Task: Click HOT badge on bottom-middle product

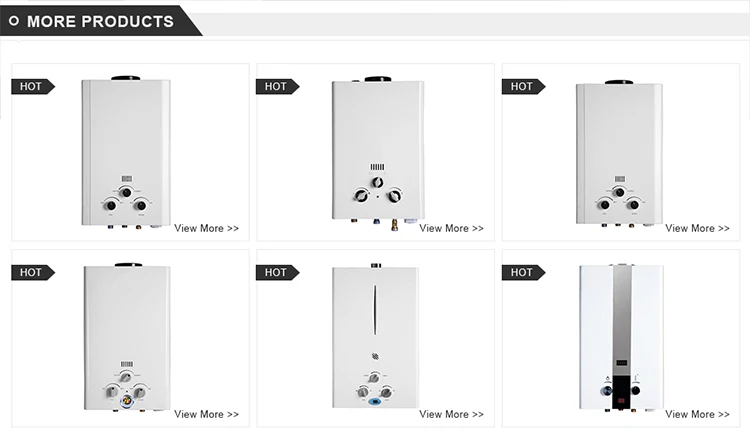Action: pyautogui.click(x=276, y=272)
